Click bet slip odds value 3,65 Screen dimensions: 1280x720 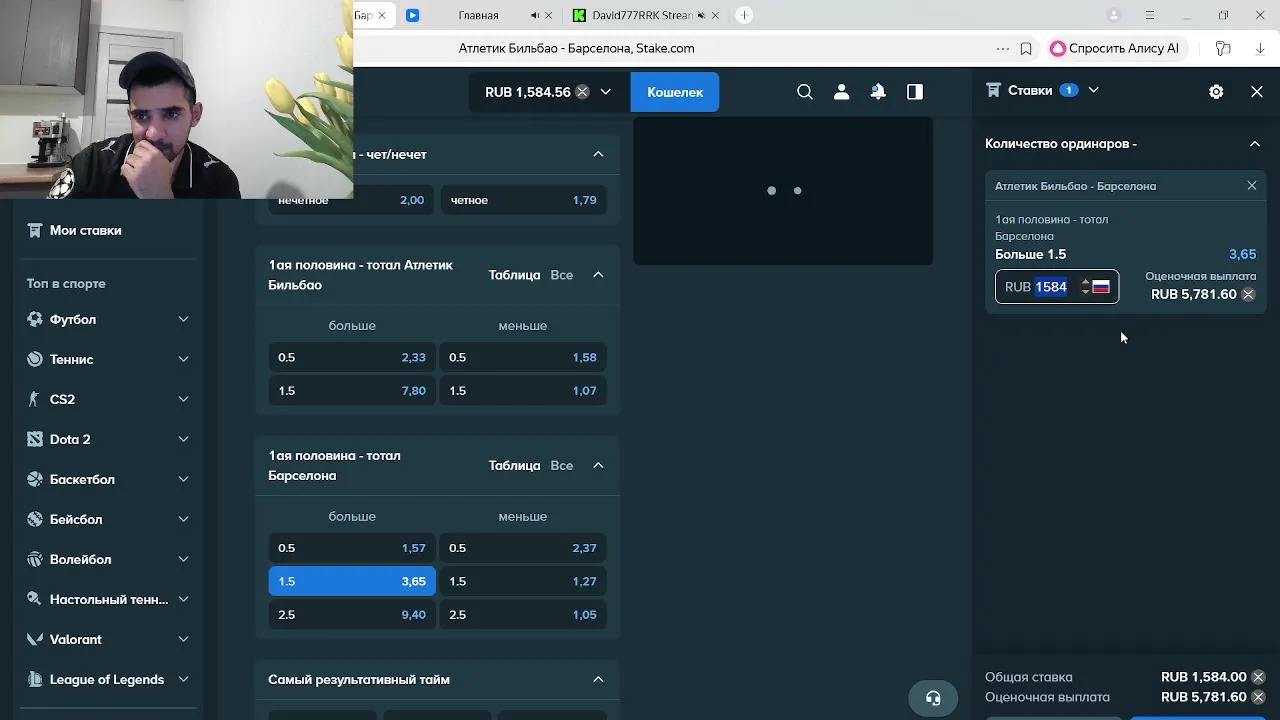pos(1242,254)
